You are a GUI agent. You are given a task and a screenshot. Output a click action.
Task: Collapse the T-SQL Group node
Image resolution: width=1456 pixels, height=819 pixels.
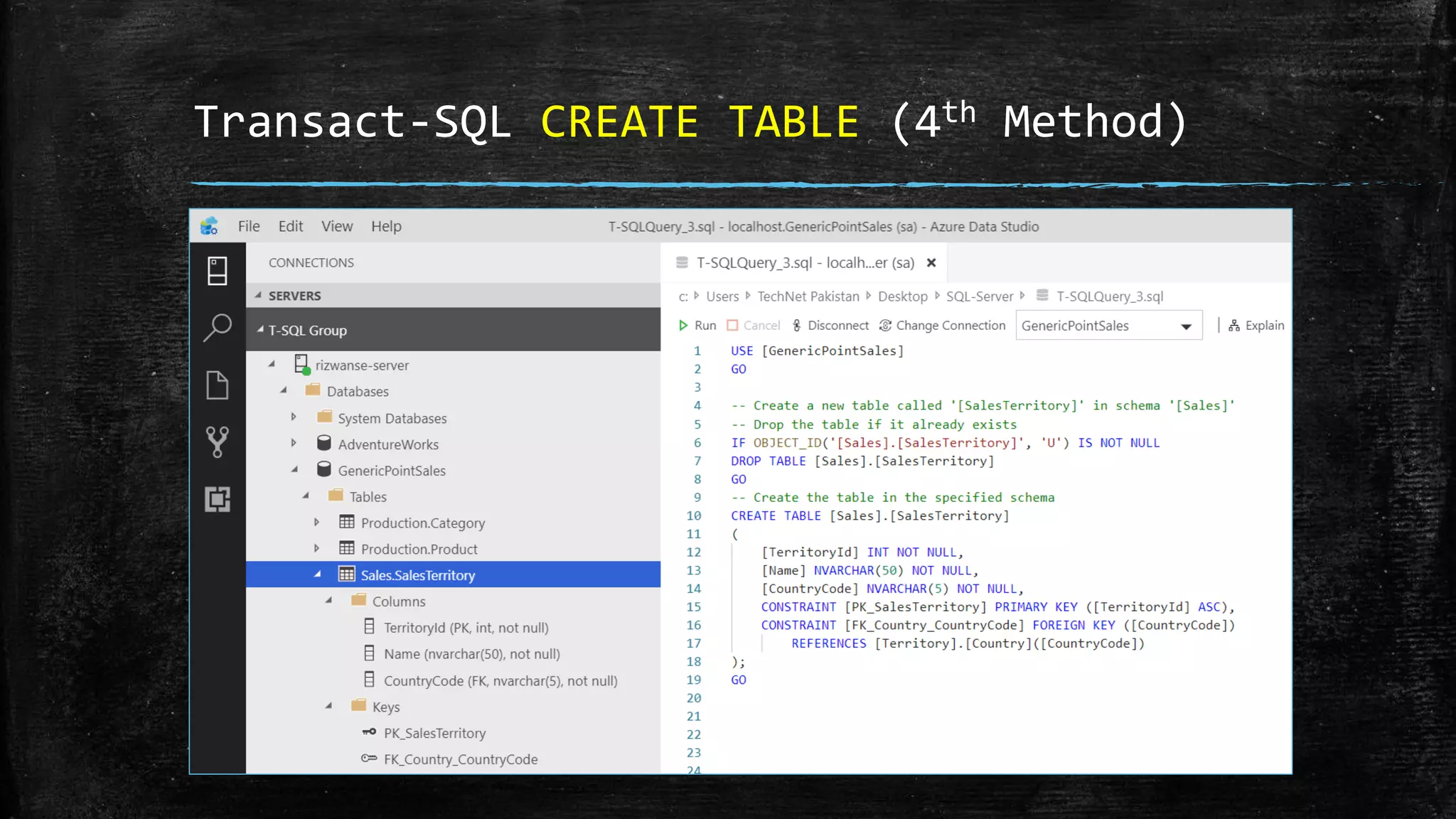click(x=260, y=330)
